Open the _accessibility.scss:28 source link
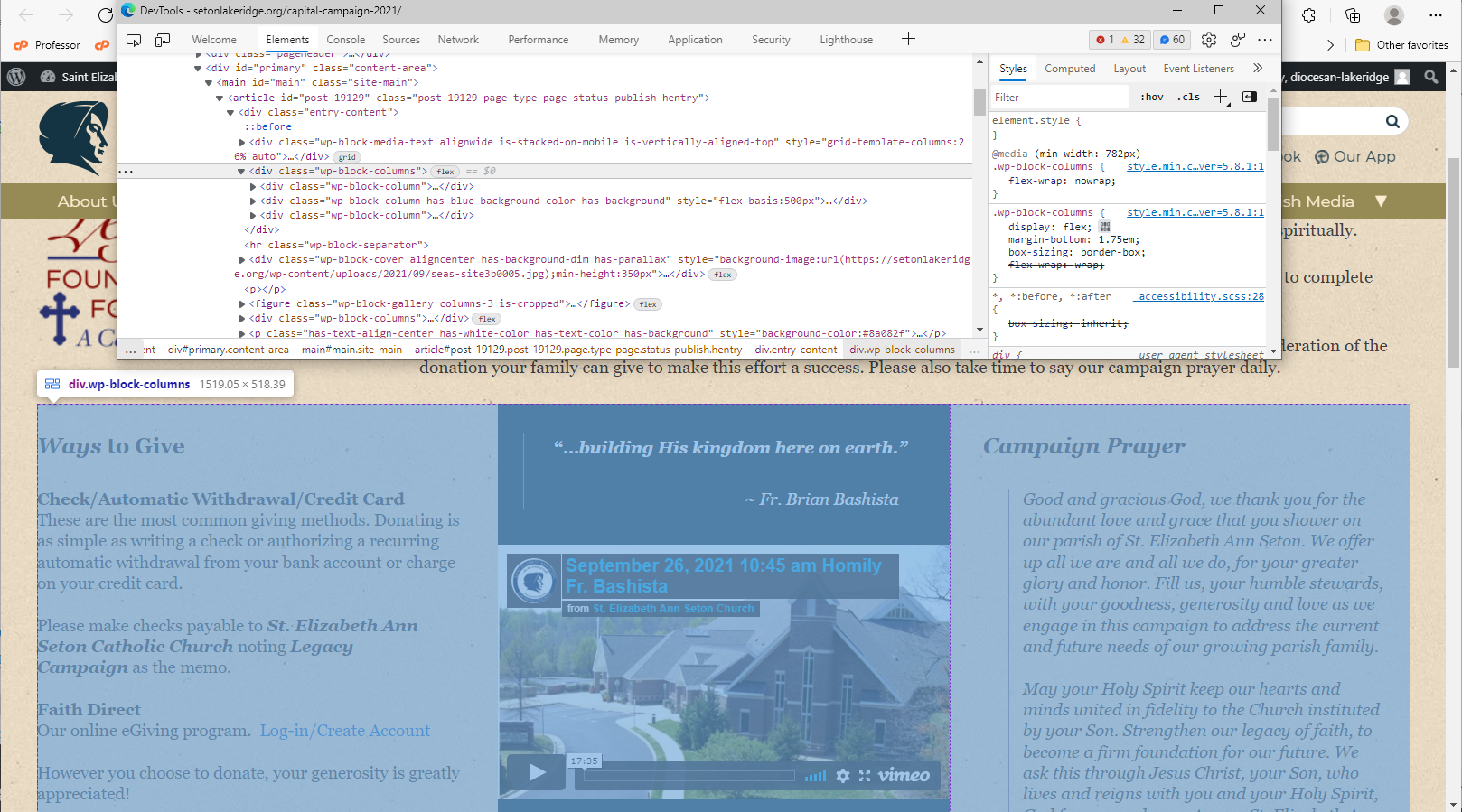This screenshot has width=1462, height=812. point(1200,296)
